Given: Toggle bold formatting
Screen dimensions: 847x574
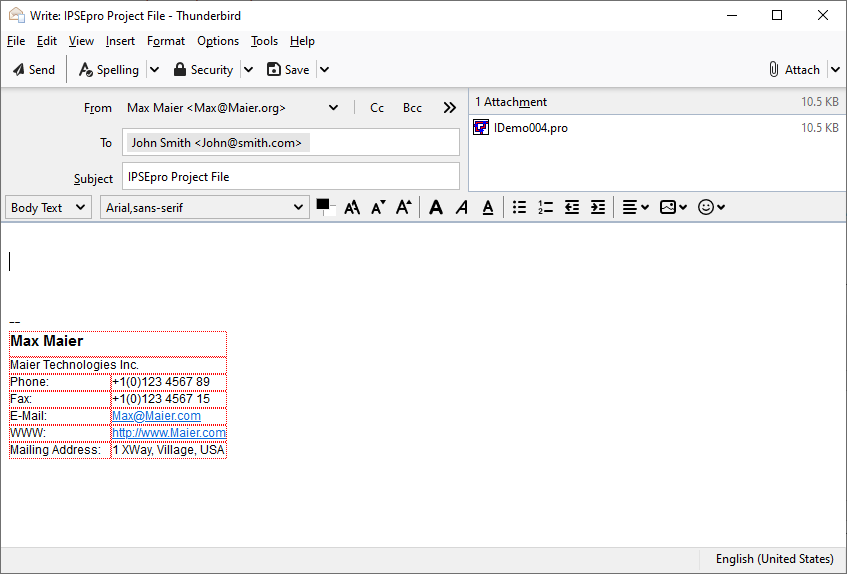Looking at the screenshot, I should pyautogui.click(x=436, y=207).
